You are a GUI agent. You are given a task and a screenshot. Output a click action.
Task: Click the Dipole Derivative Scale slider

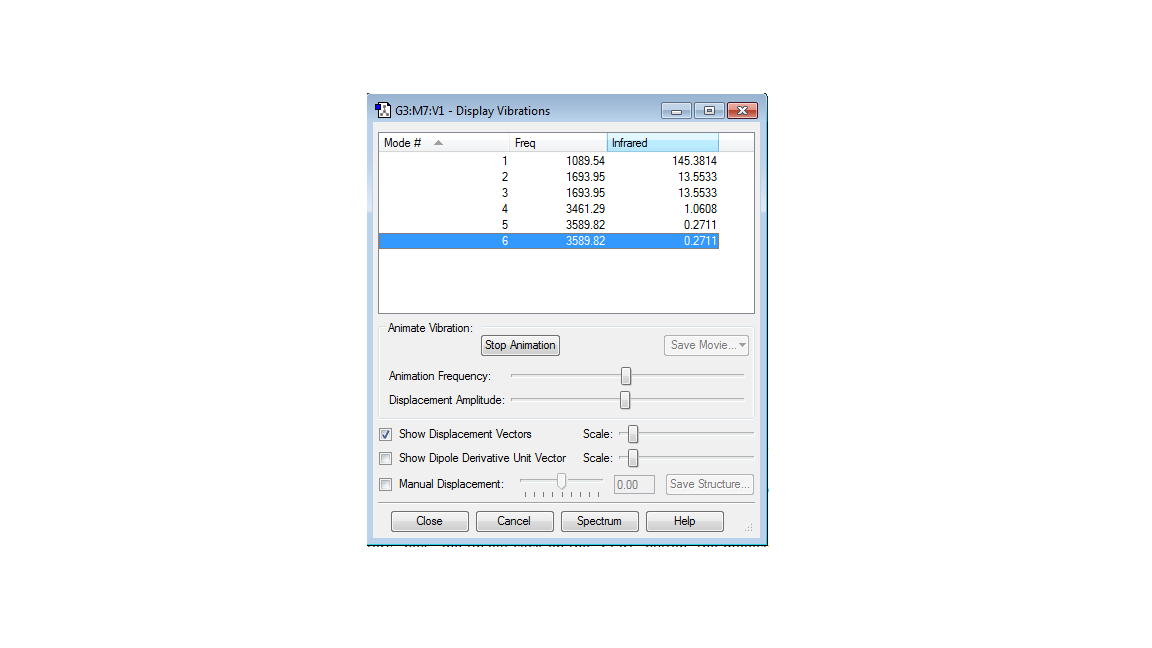point(633,458)
